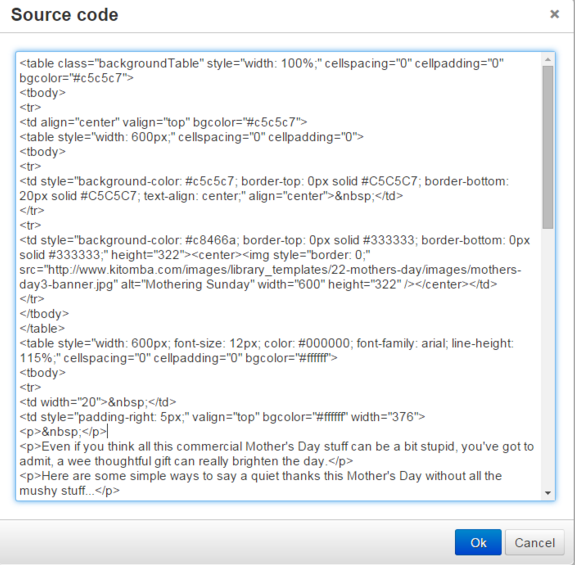Close the Source code dialog
The width and height of the screenshot is (575, 565).
click(x=554, y=14)
